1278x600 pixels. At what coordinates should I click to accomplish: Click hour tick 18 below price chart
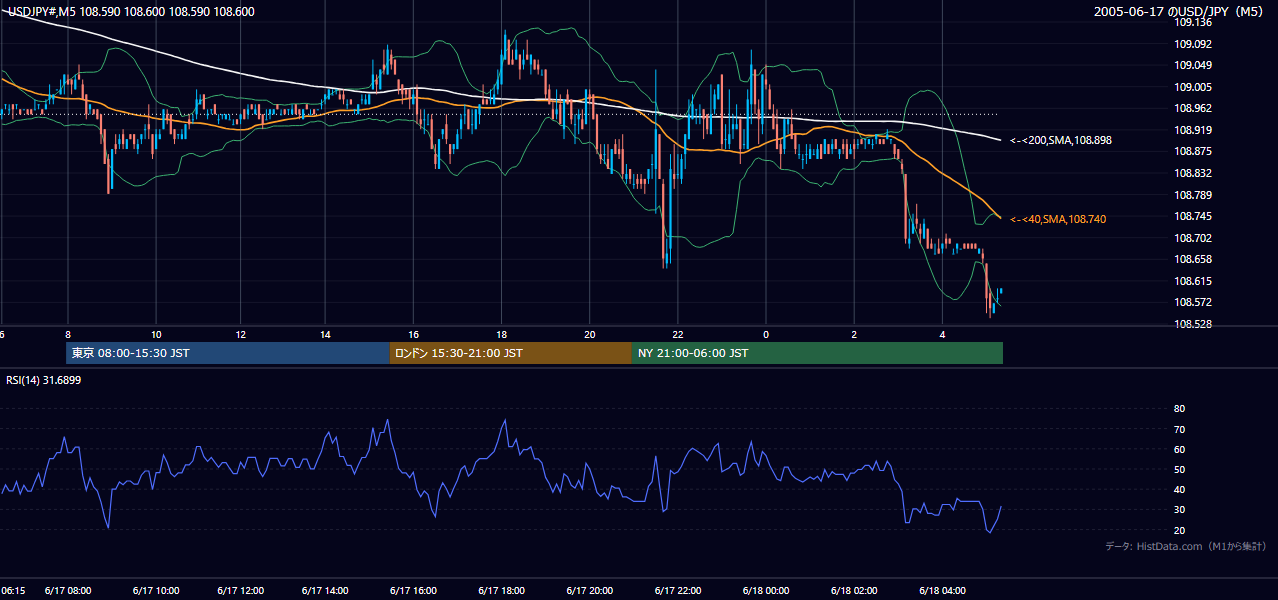pos(502,334)
